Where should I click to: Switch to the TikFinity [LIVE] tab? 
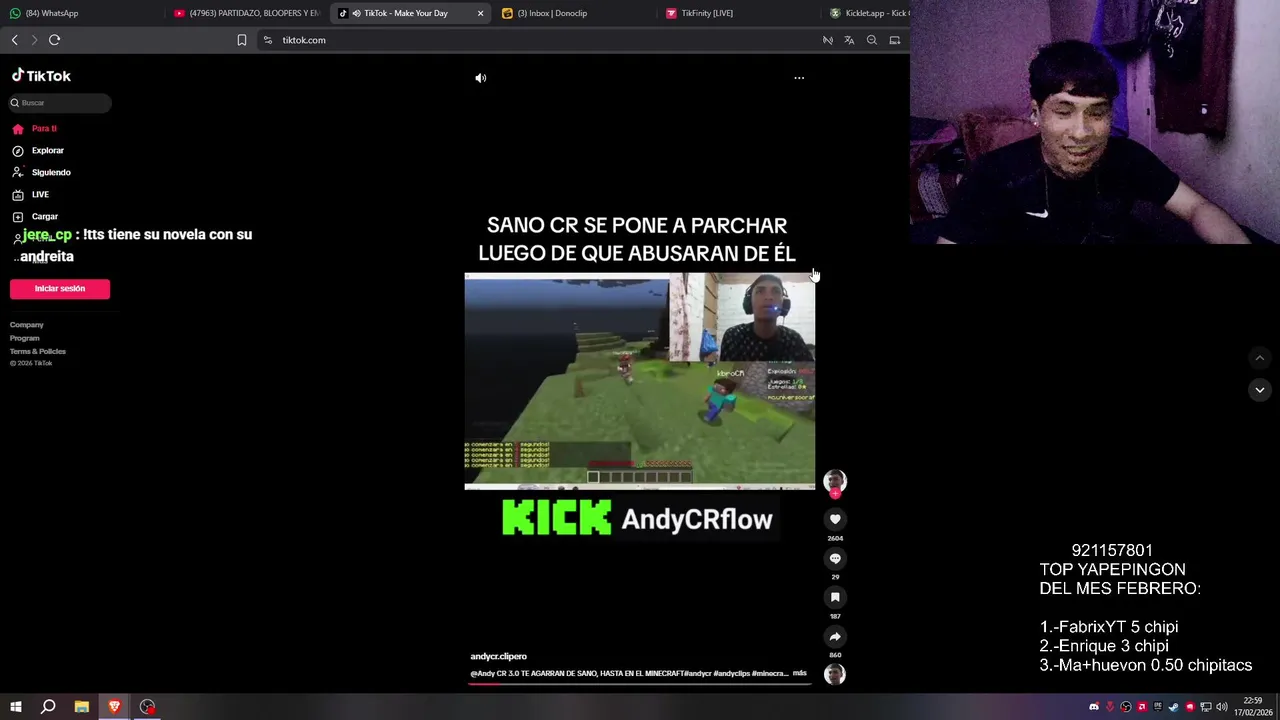(740, 13)
